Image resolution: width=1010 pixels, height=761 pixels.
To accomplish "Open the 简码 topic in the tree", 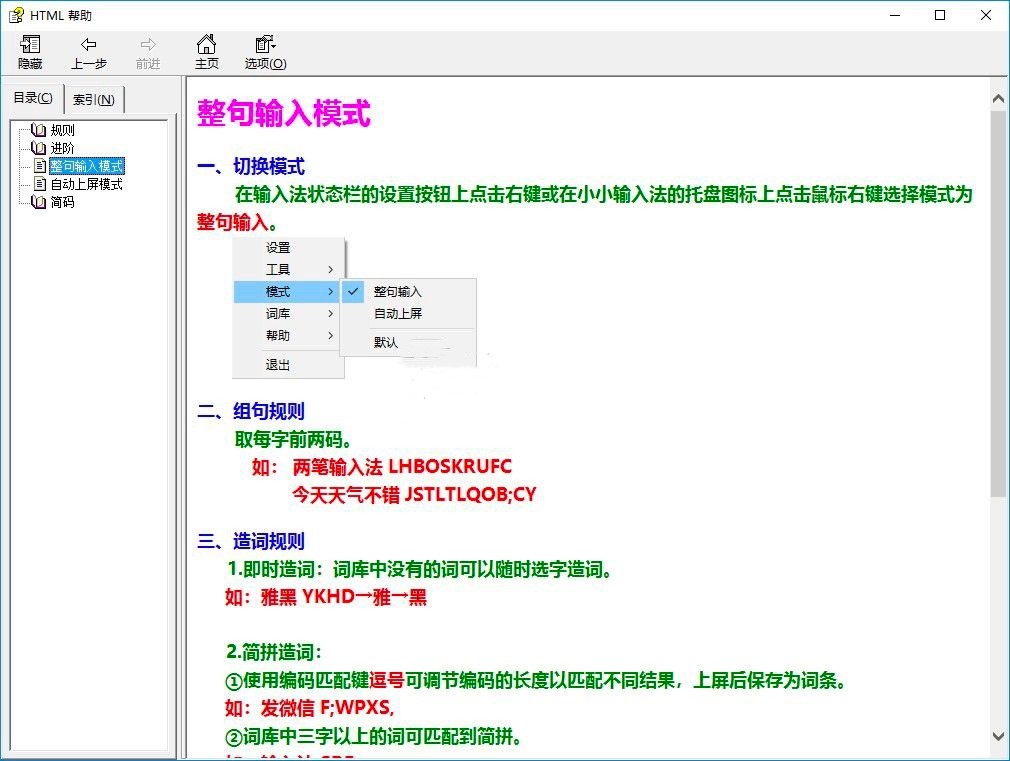I will click(63, 202).
